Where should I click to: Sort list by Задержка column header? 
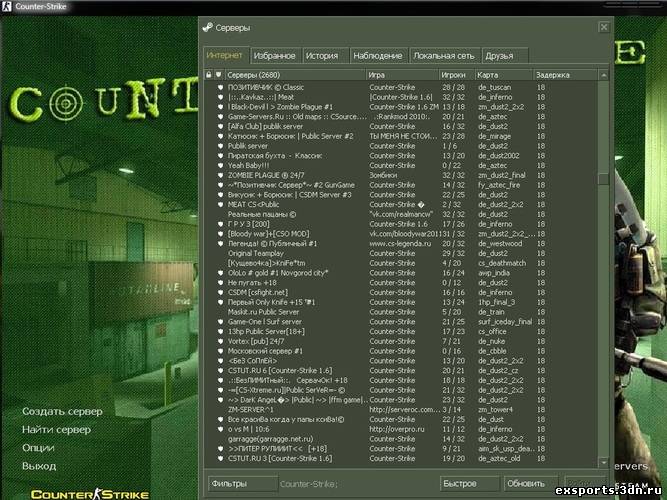point(565,75)
